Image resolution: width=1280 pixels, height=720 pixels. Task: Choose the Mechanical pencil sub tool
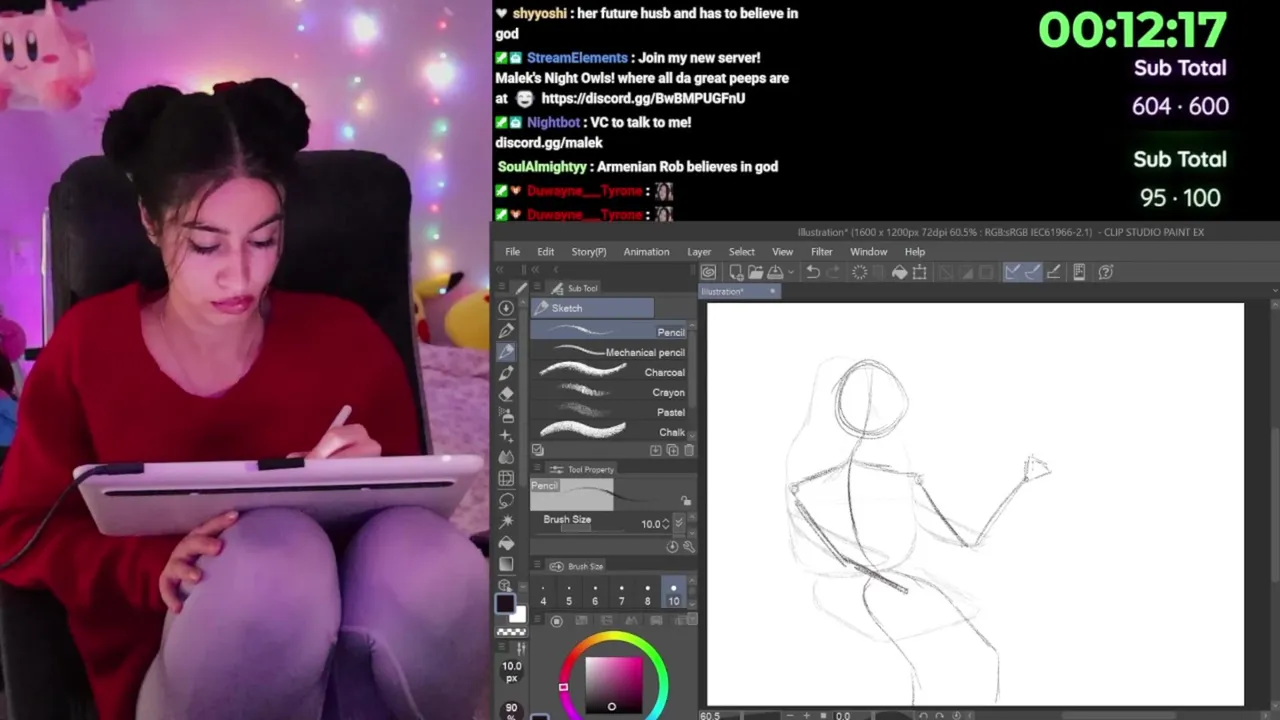click(609, 352)
